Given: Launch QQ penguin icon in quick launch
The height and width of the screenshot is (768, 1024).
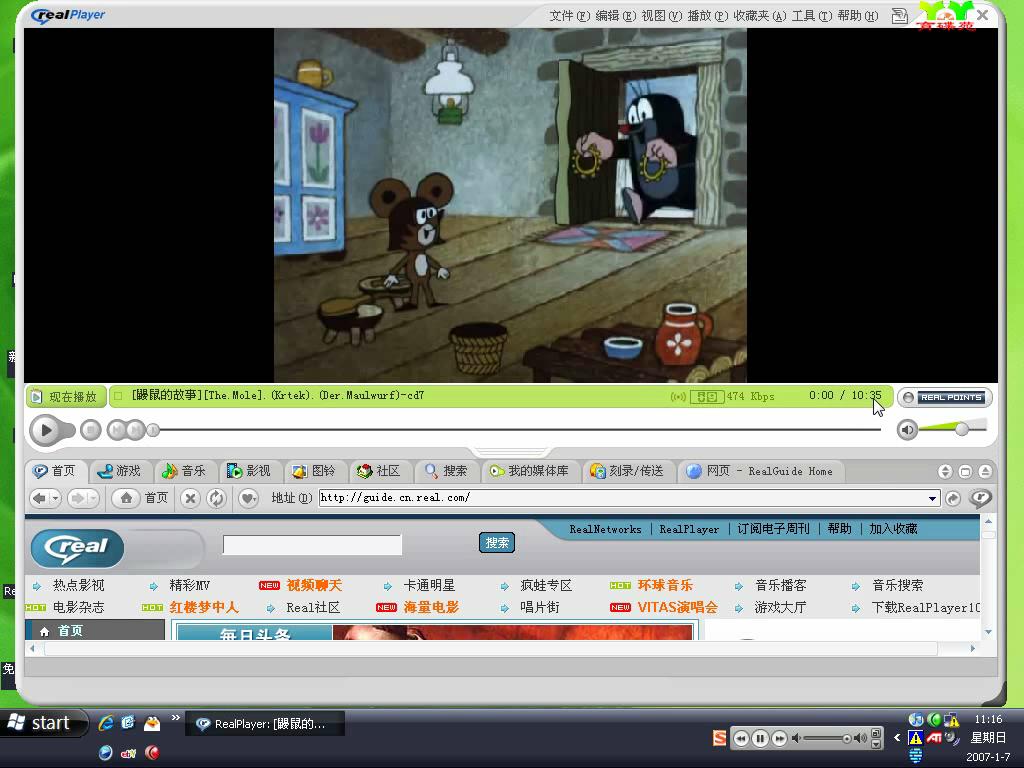Looking at the screenshot, I should [152, 722].
